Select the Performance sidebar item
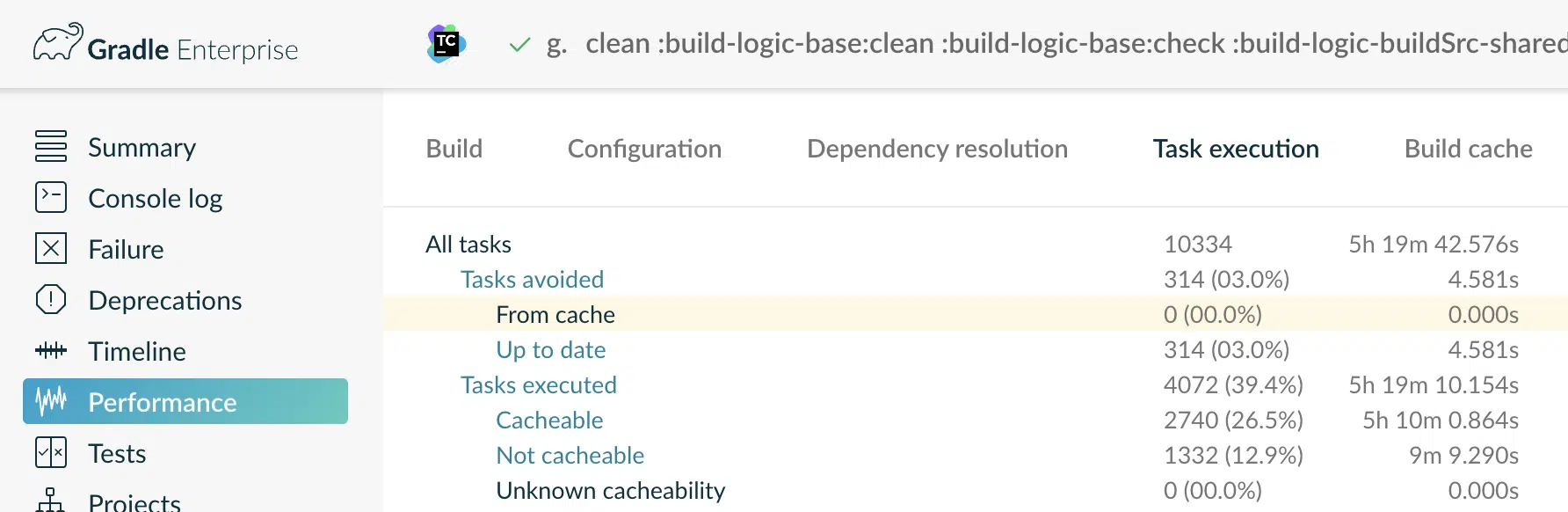 pos(185,401)
